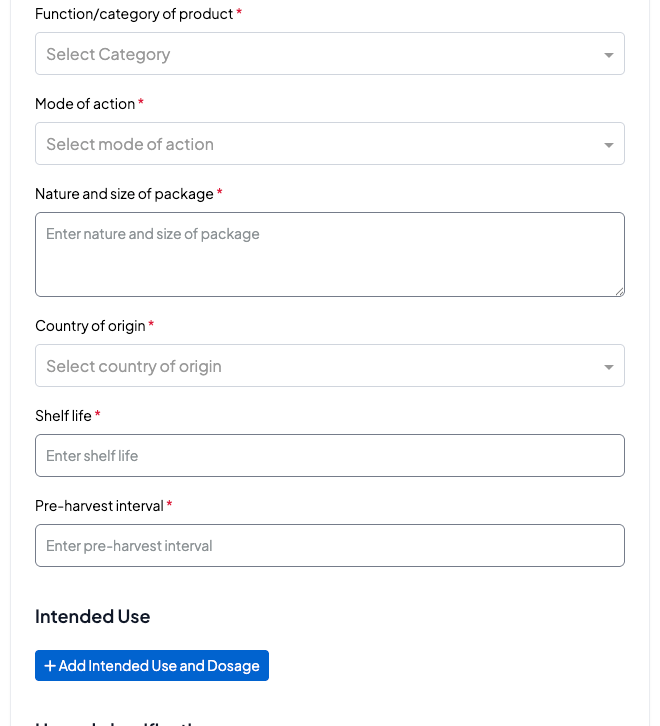The image size is (660, 726).
Task: Click the Nature and size of package label
Action: click(x=124, y=194)
